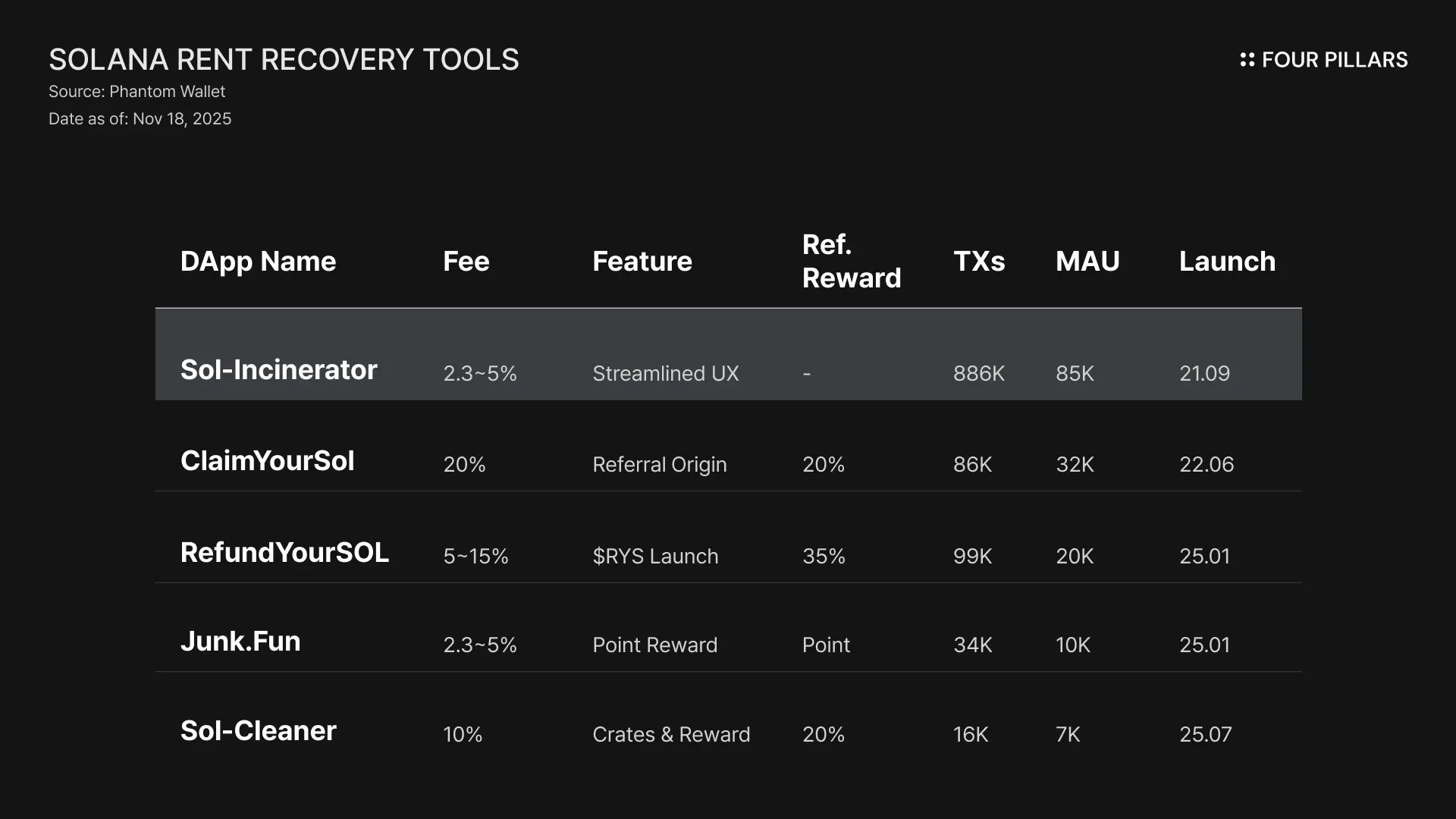
Task: Click the Solana Rent Recovery Tools title
Action: click(284, 60)
